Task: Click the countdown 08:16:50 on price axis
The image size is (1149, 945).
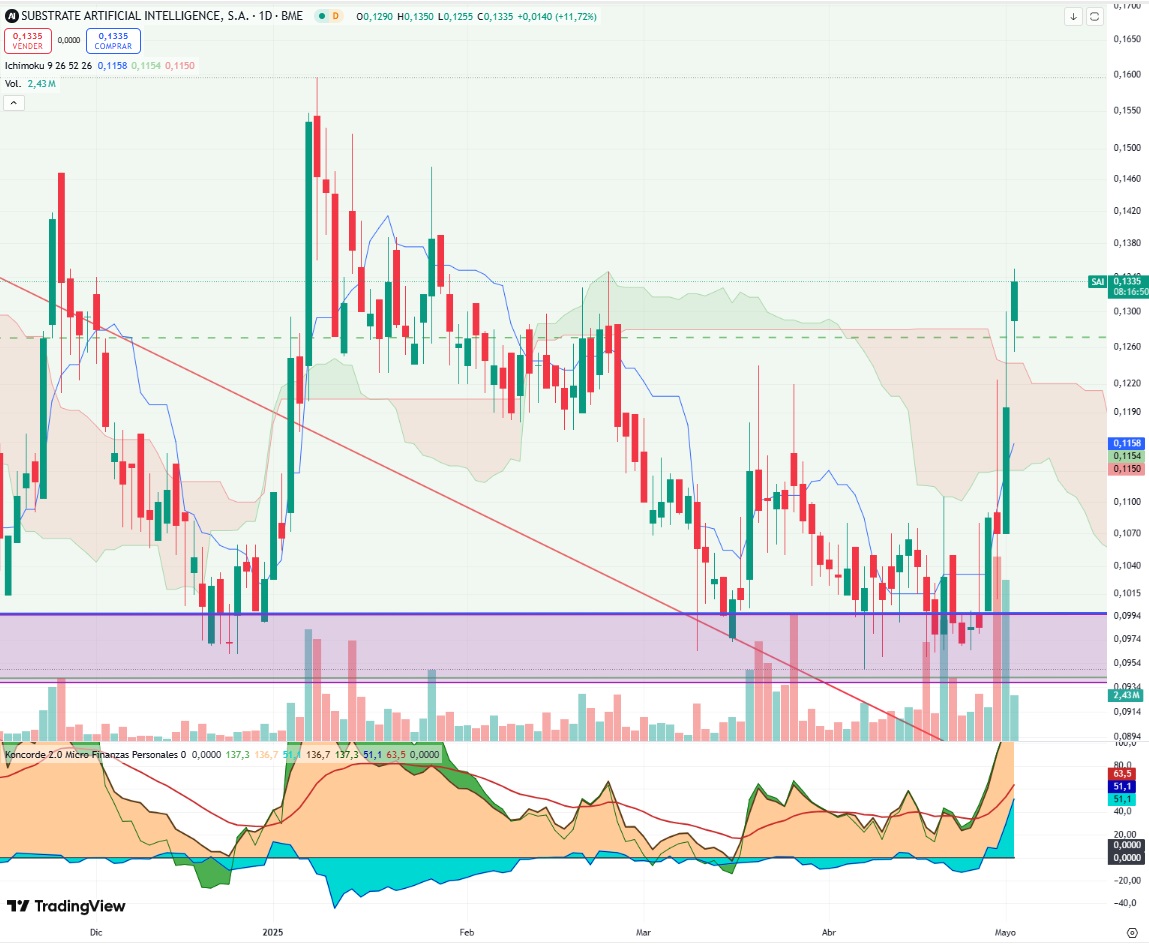Action: [x=1130, y=292]
